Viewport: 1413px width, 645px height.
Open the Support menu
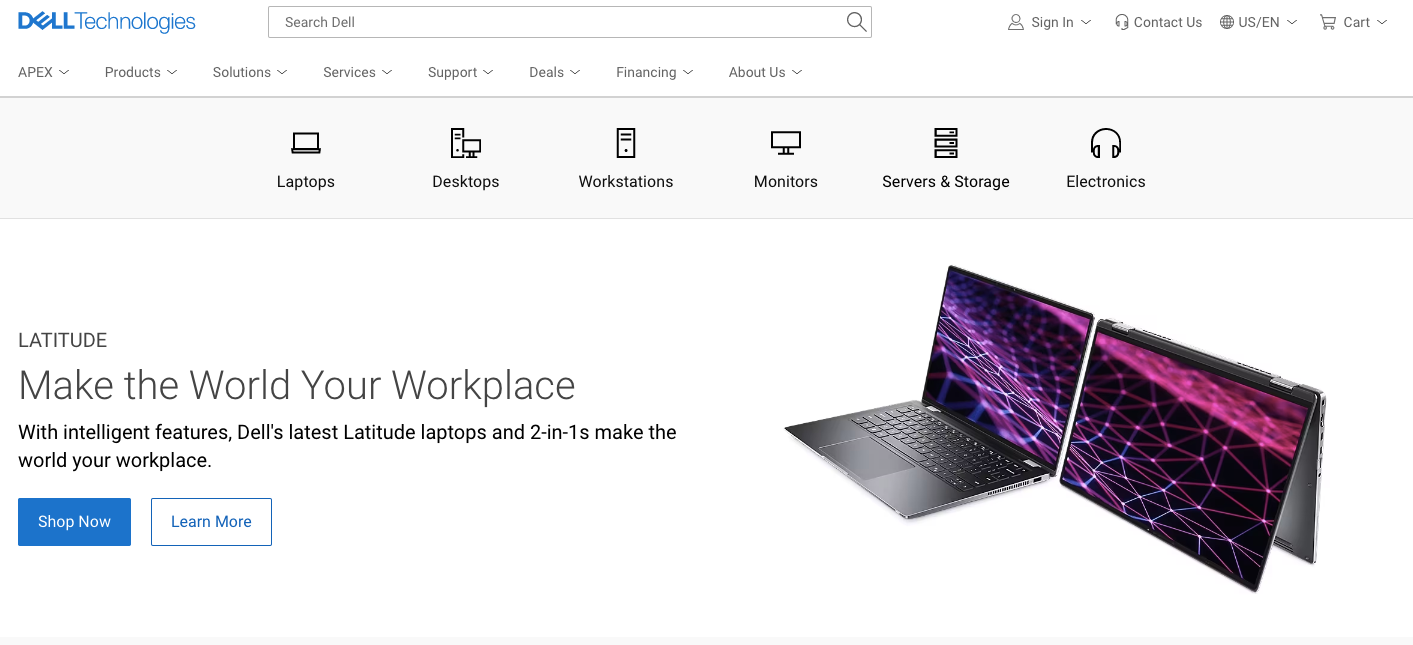point(461,72)
